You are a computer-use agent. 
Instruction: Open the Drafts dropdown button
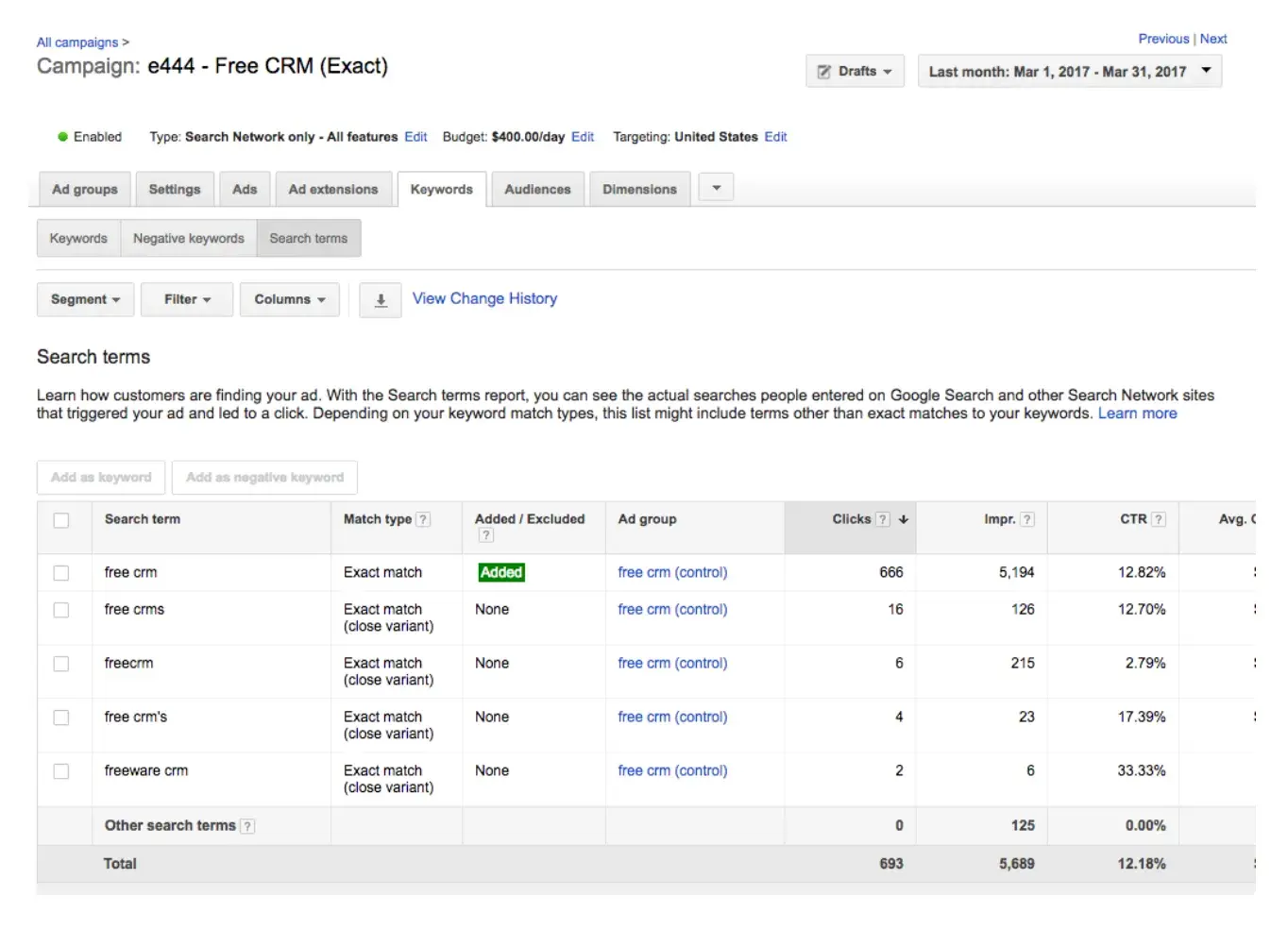[x=855, y=72]
